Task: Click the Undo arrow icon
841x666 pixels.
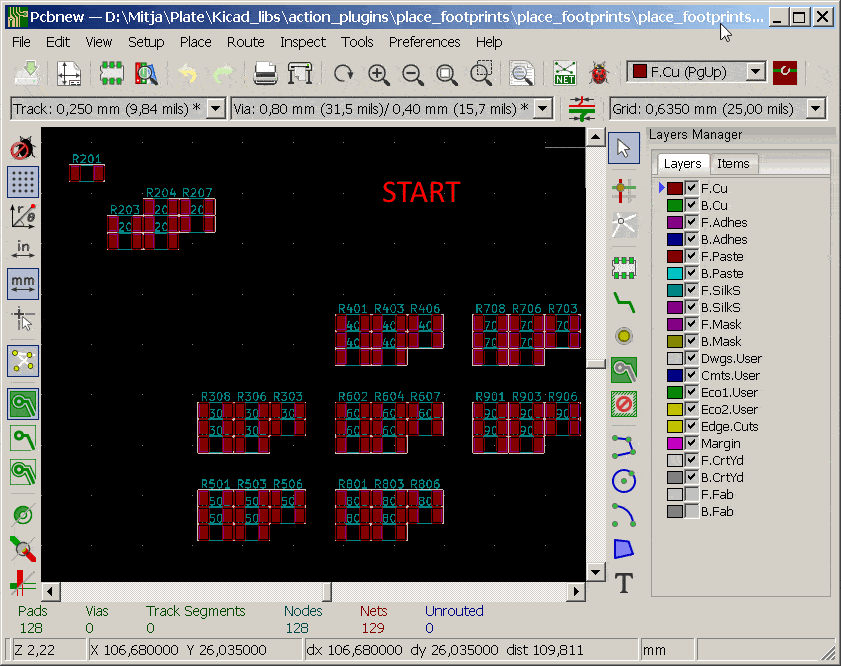Action: click(187, 72)
